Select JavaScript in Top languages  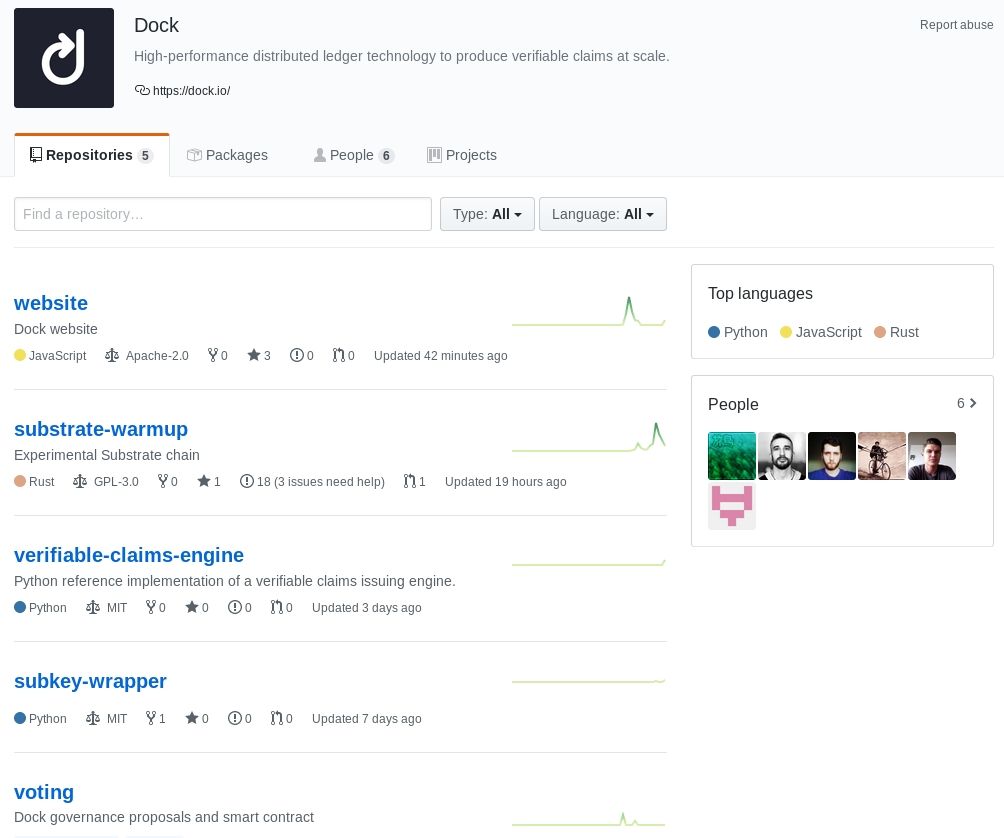pos(821,332)
